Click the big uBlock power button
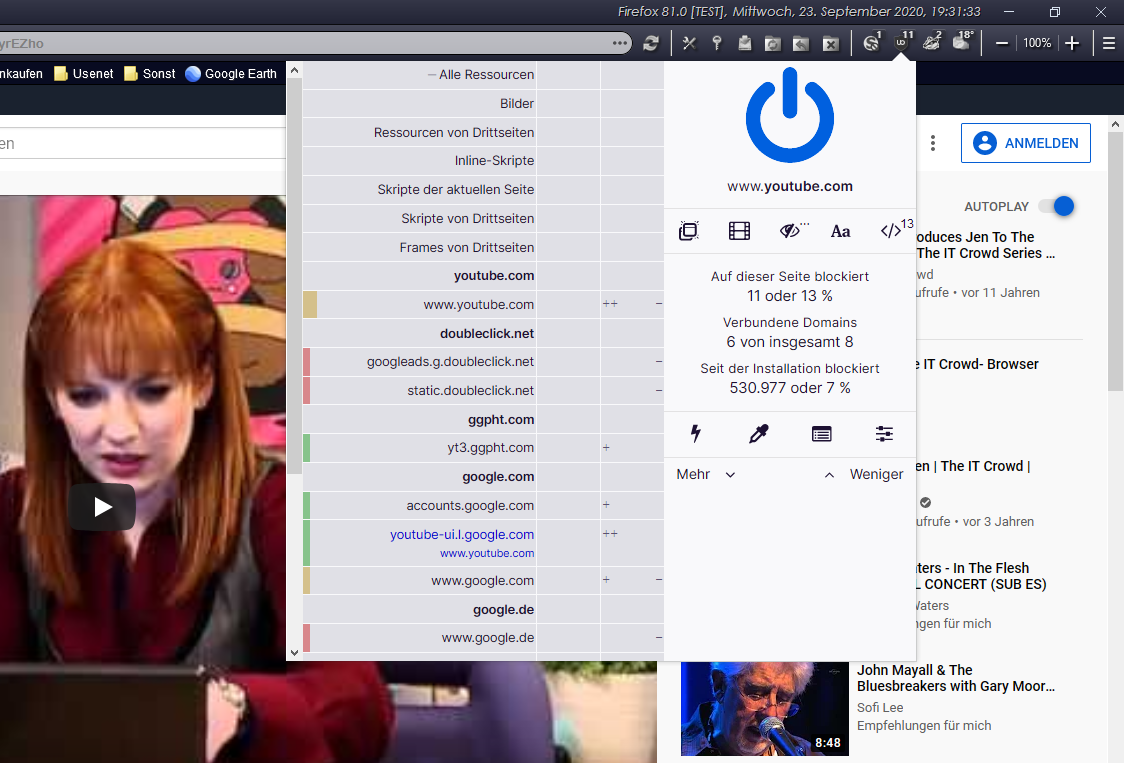 (x=789, y=117)
